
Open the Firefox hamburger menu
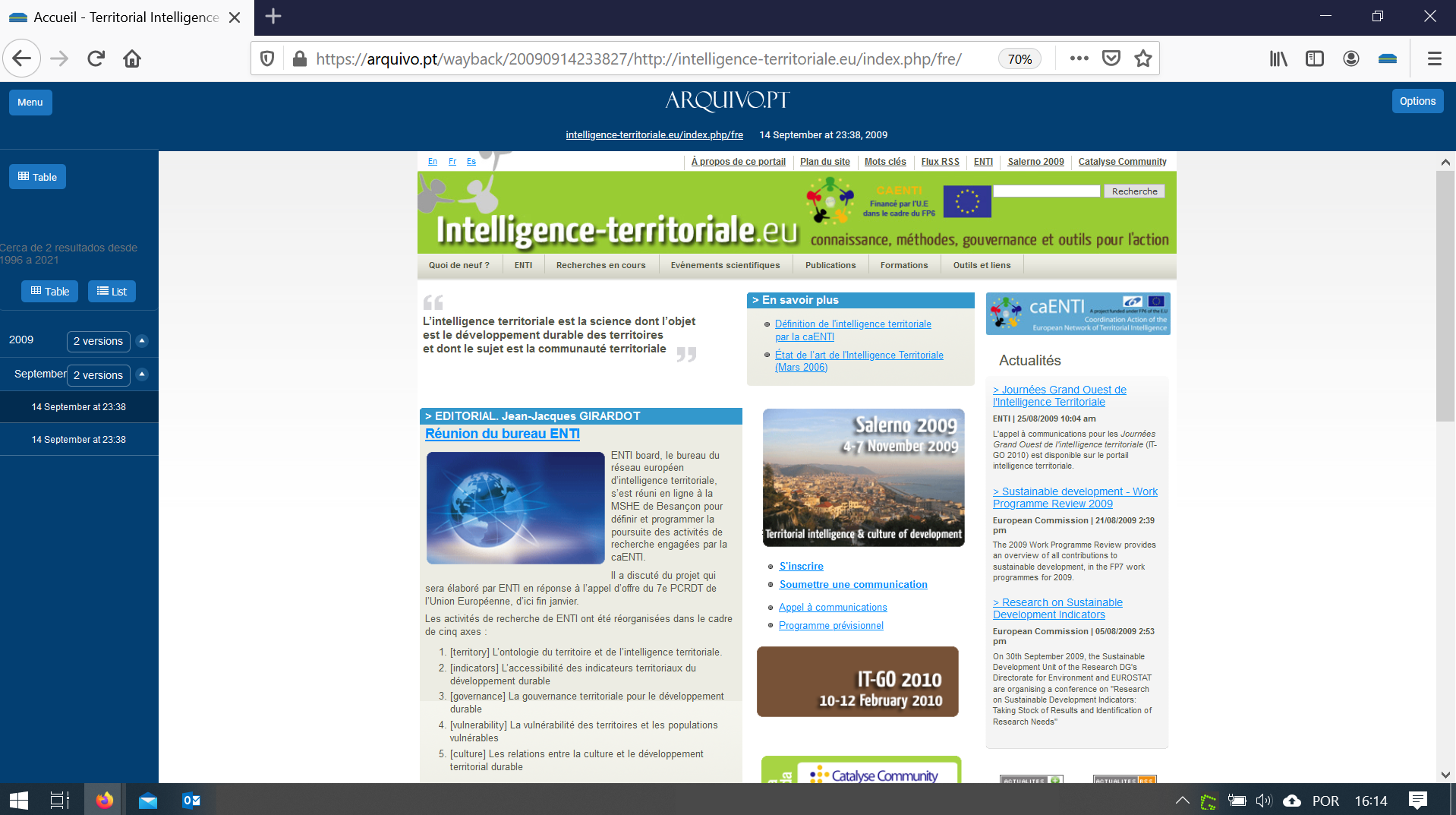pos(1434,58)
